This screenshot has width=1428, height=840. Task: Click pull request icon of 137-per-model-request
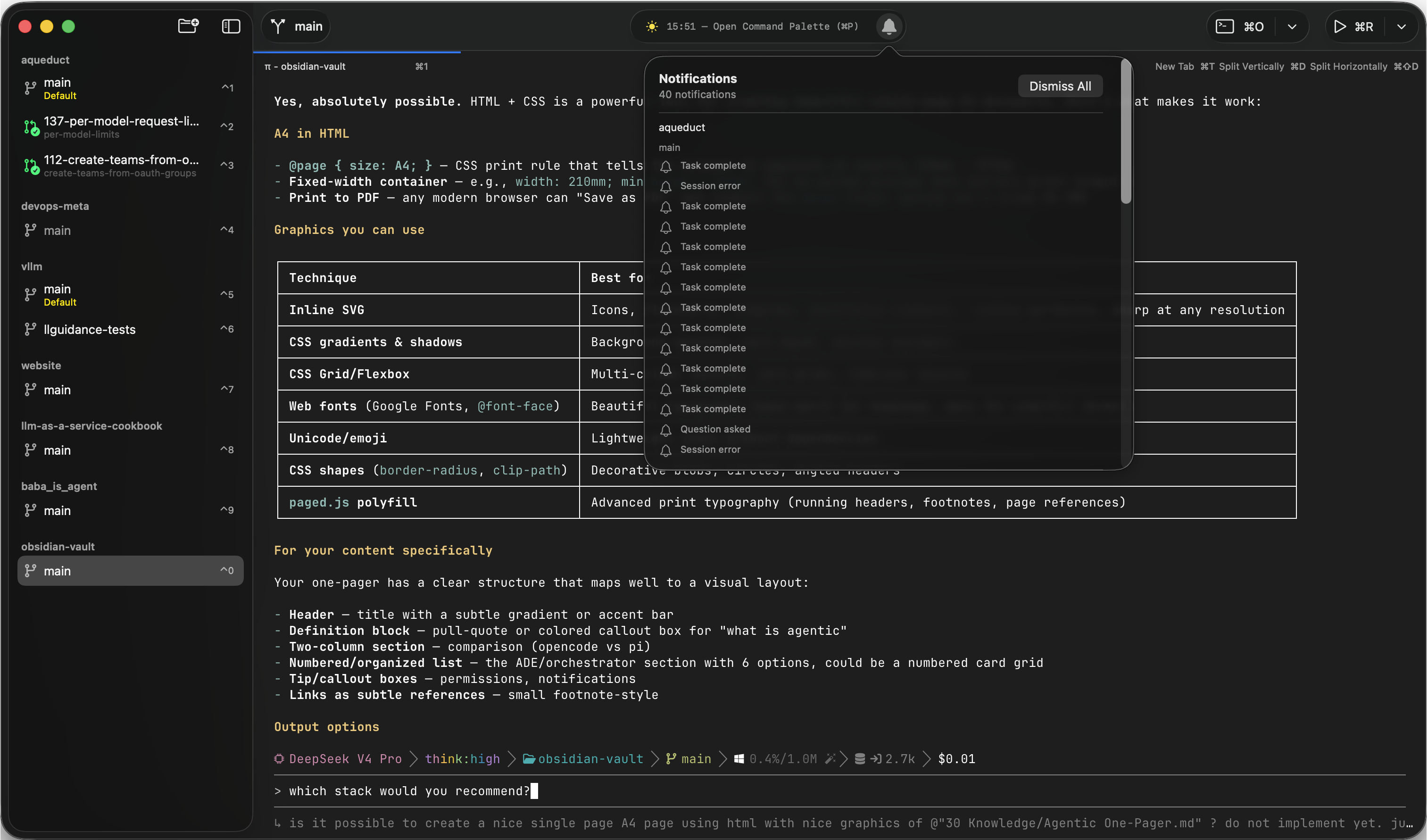click(31, 128)
